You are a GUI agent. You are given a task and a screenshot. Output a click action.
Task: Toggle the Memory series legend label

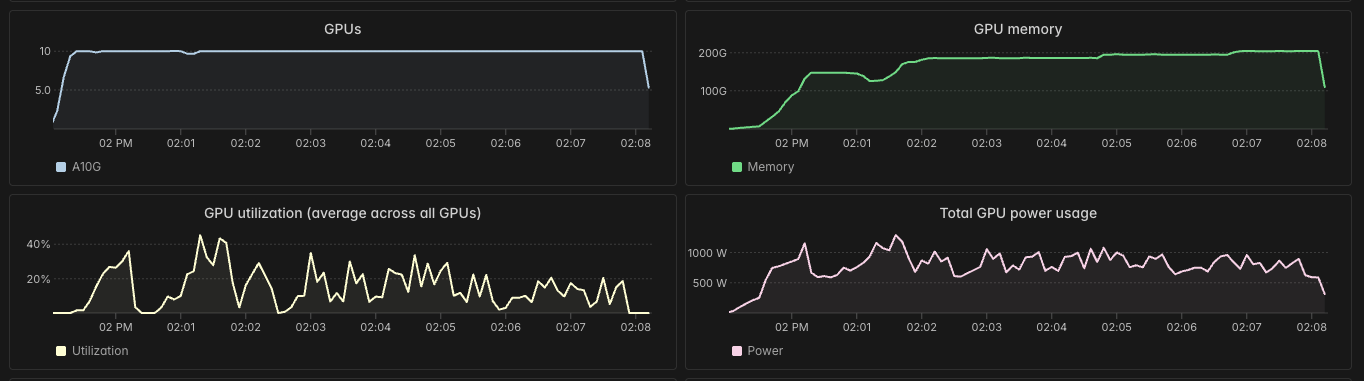pyautogui.click(x=771, y=167)
